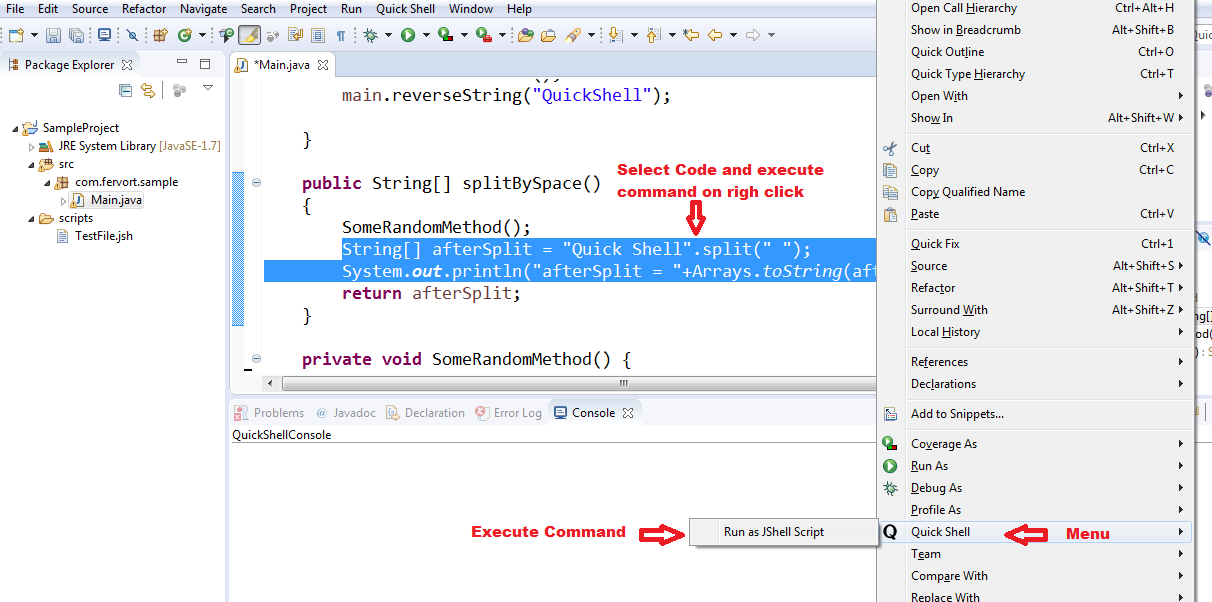Click the Open Type toolbar icon

point(227,35)
